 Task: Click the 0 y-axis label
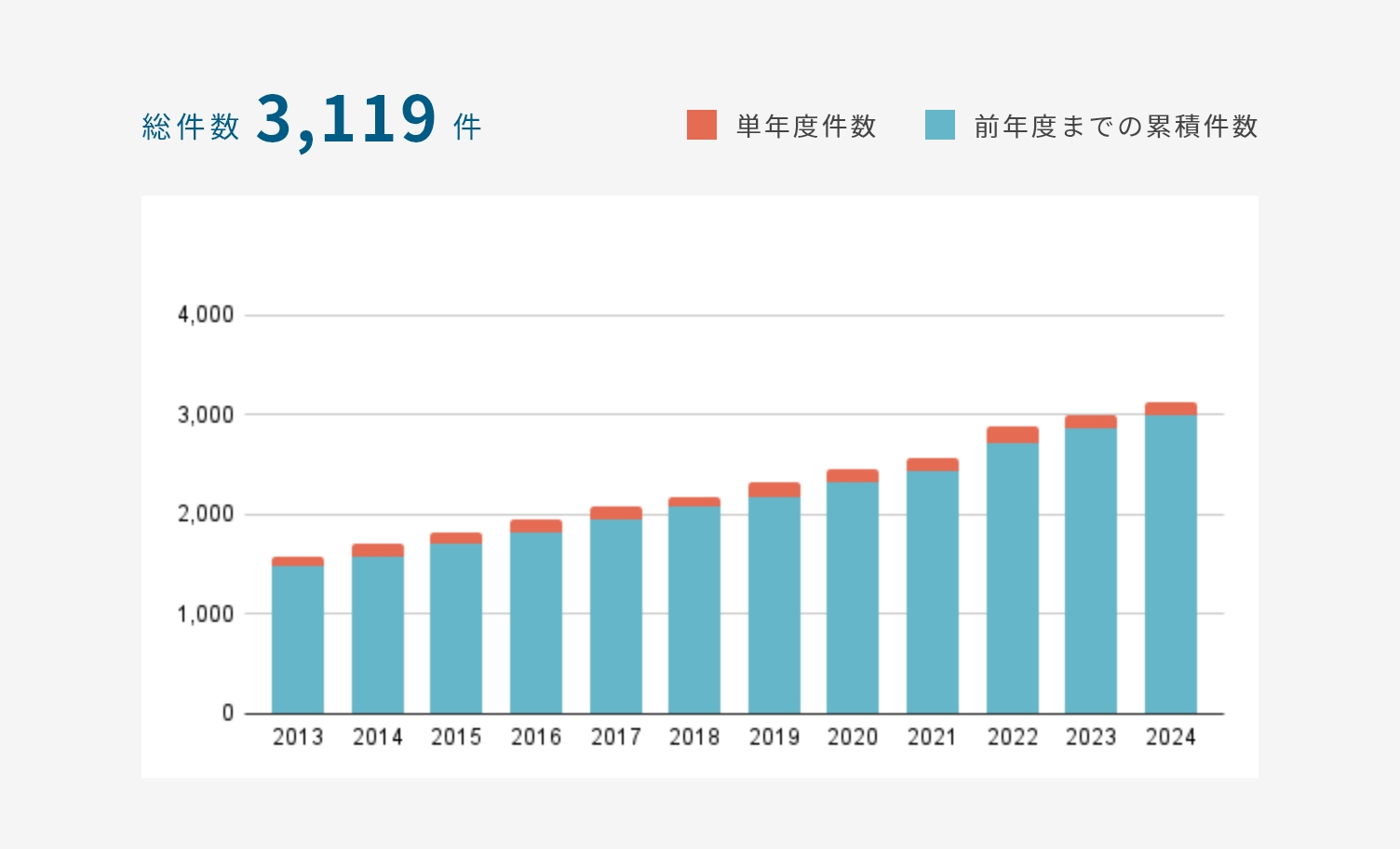[228, 713]
